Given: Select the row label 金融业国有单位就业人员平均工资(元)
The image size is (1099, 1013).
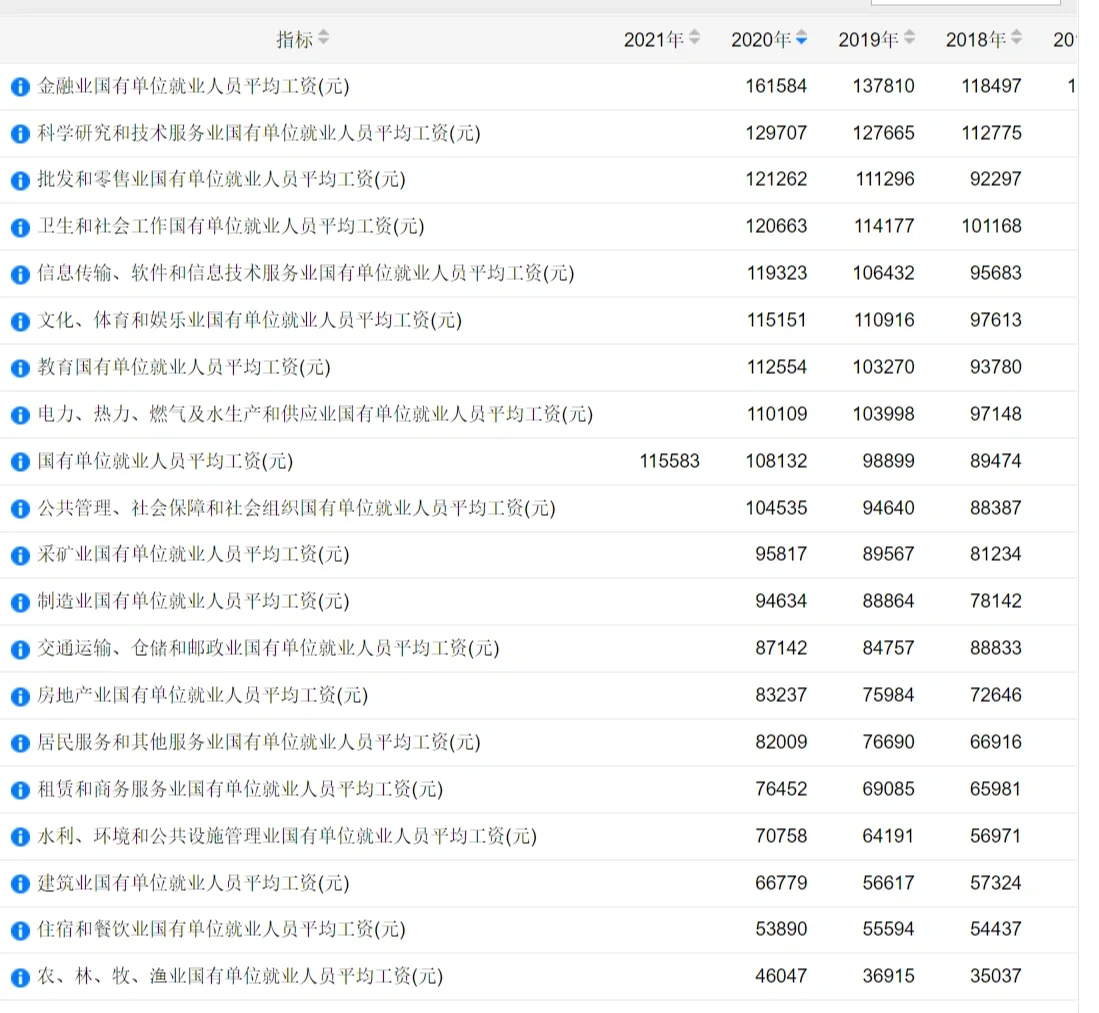Looking at the screenshot, I should 193,86.
